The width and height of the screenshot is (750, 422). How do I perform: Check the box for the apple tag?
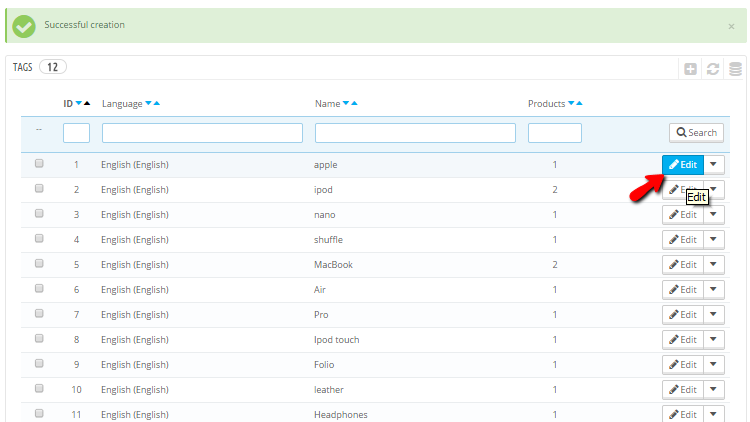pos(39,163)
